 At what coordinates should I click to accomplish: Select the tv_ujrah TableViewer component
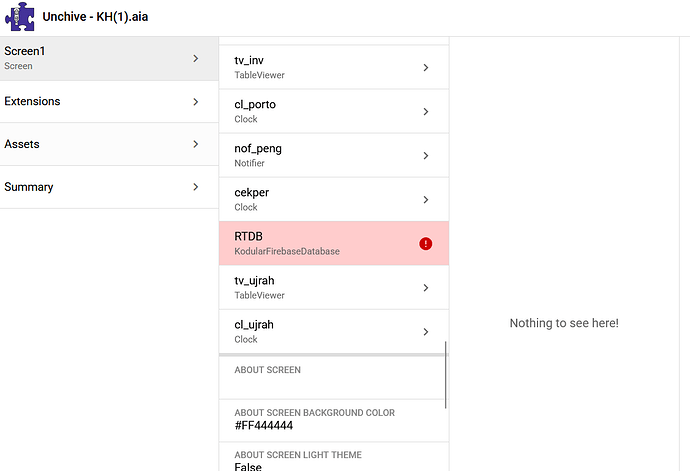(x=334, y=287)
